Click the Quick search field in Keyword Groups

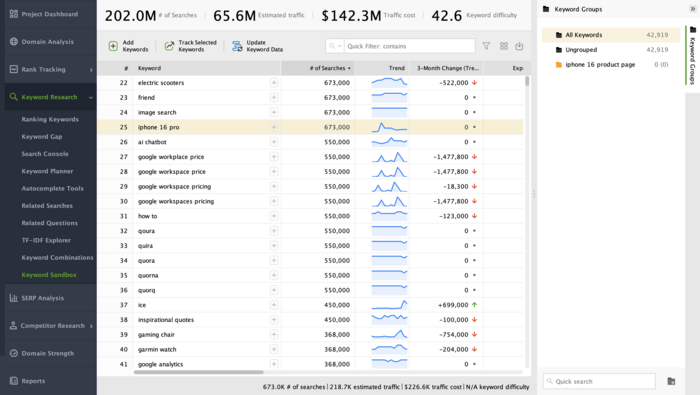[x=599, y=381]
